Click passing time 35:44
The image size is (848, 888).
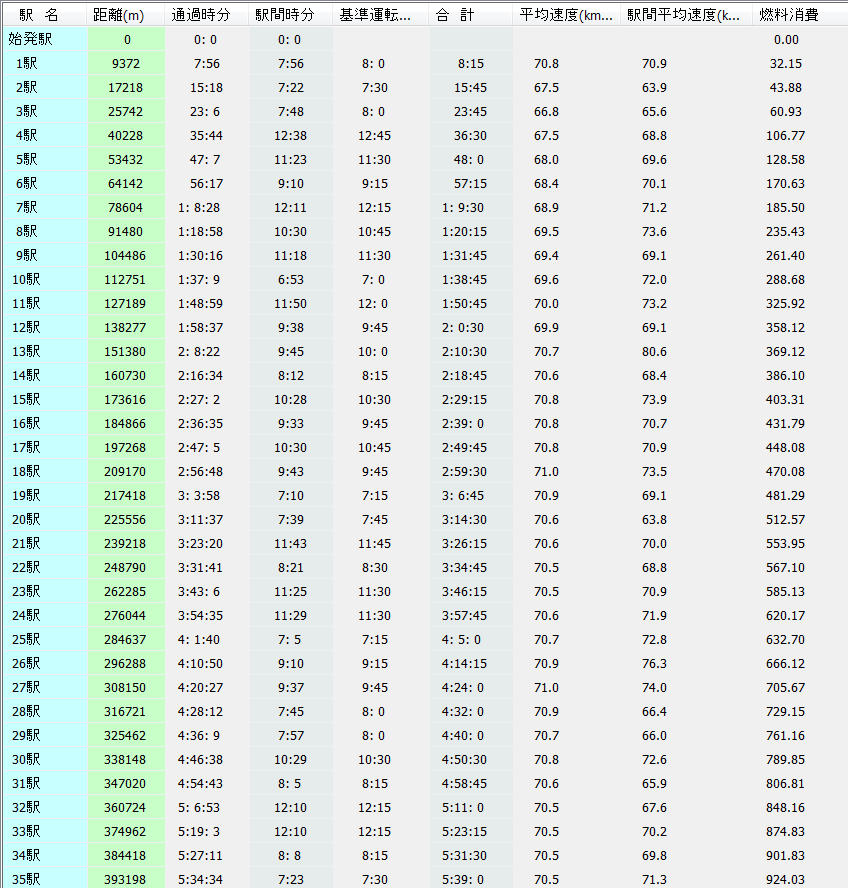coord(206,135)
